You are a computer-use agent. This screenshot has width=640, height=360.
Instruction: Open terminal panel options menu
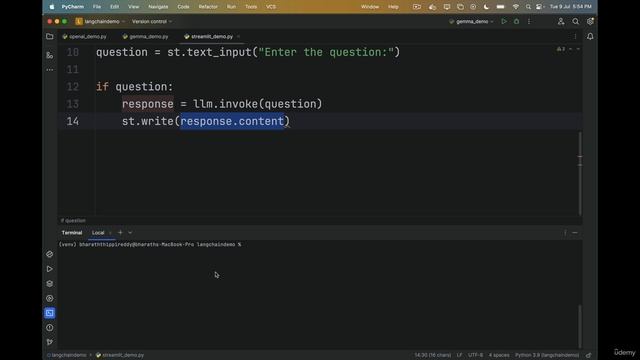[x=565, y=233]
